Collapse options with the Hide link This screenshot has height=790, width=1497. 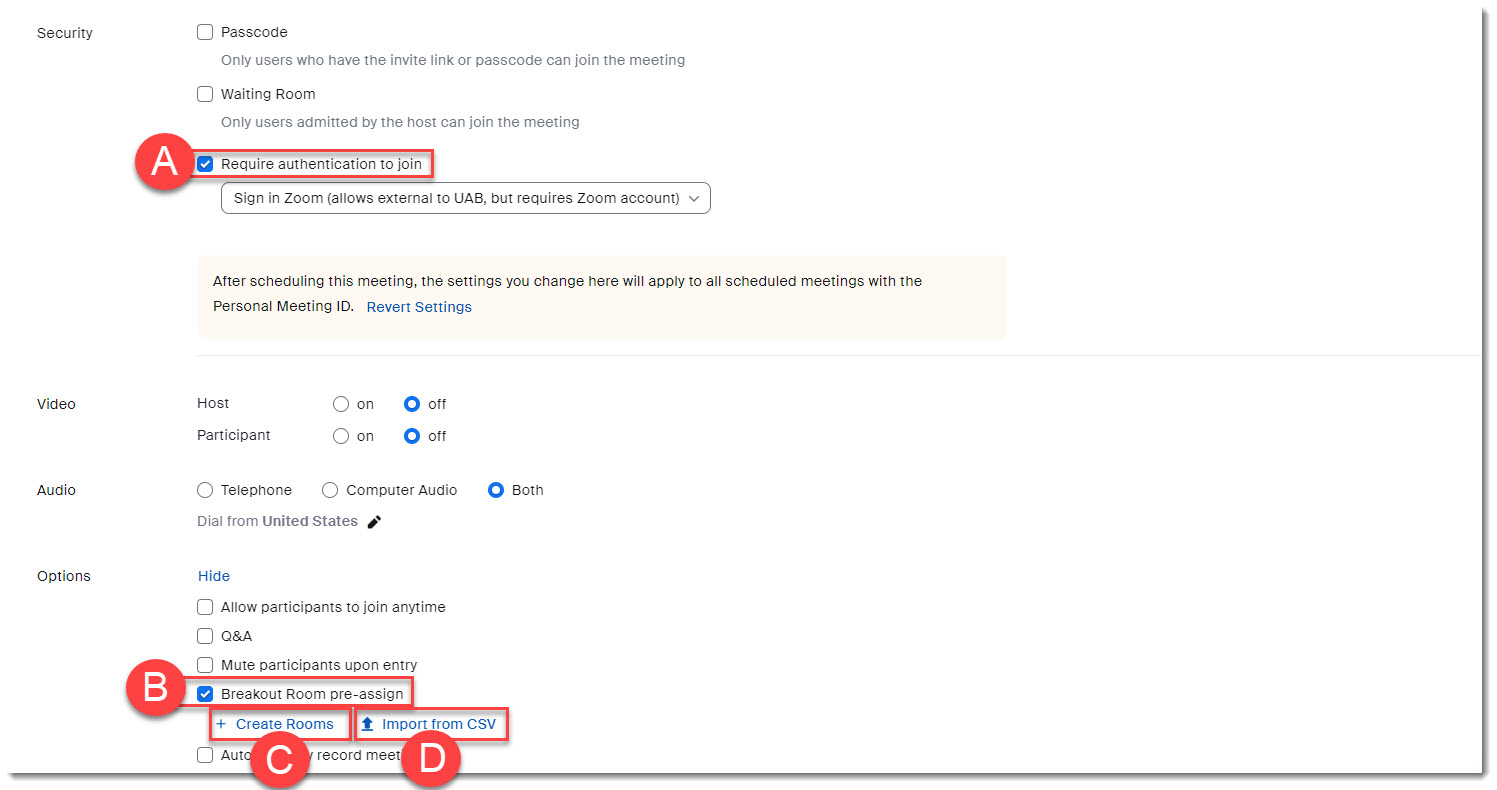(x=214, y=576)
